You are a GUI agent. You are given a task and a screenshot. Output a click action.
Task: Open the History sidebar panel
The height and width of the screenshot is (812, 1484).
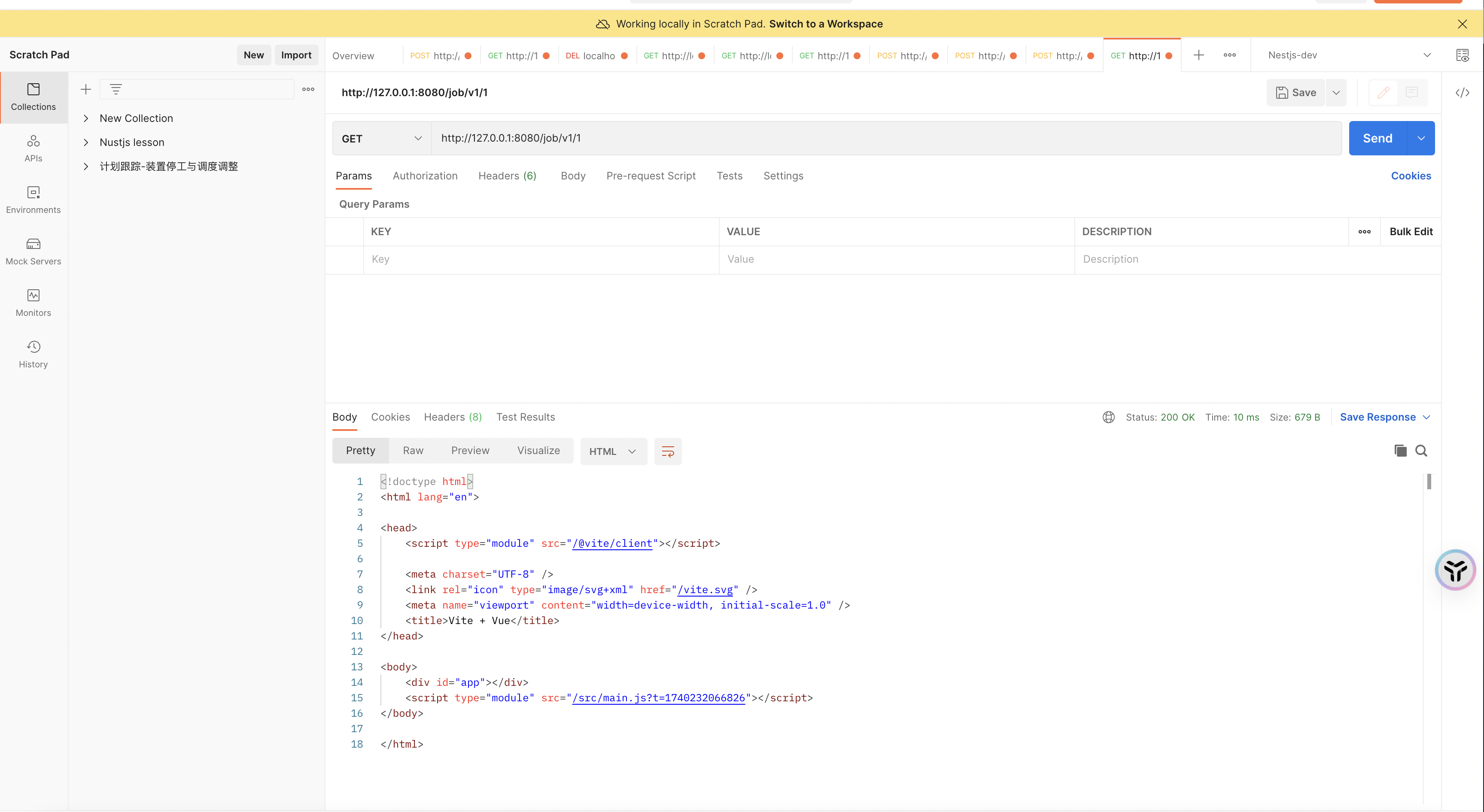coord(33,355)
